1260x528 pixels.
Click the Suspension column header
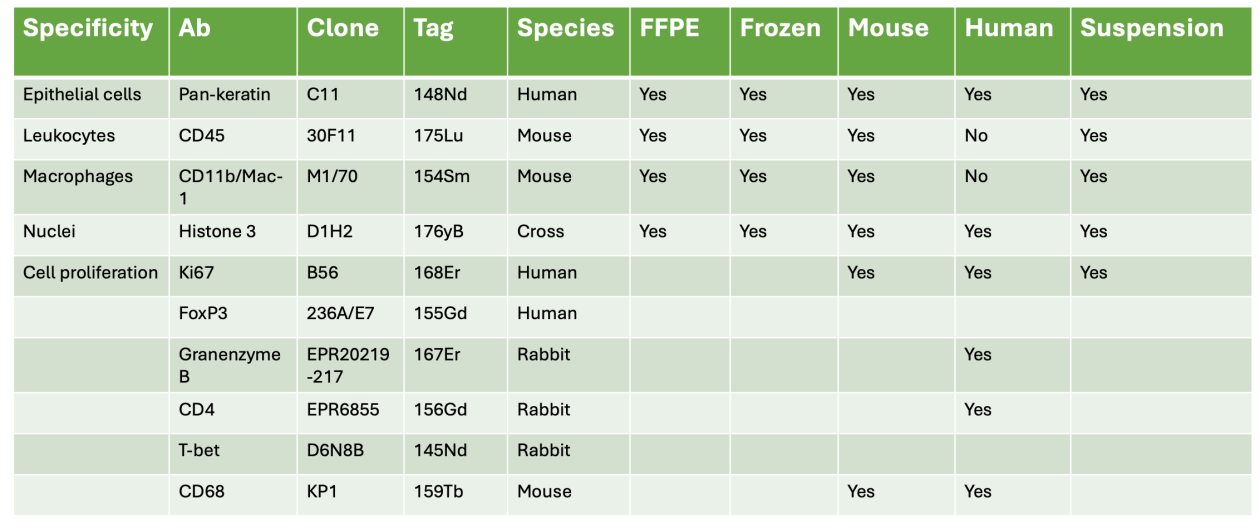pyautogui.click(x=1151, y=29)
